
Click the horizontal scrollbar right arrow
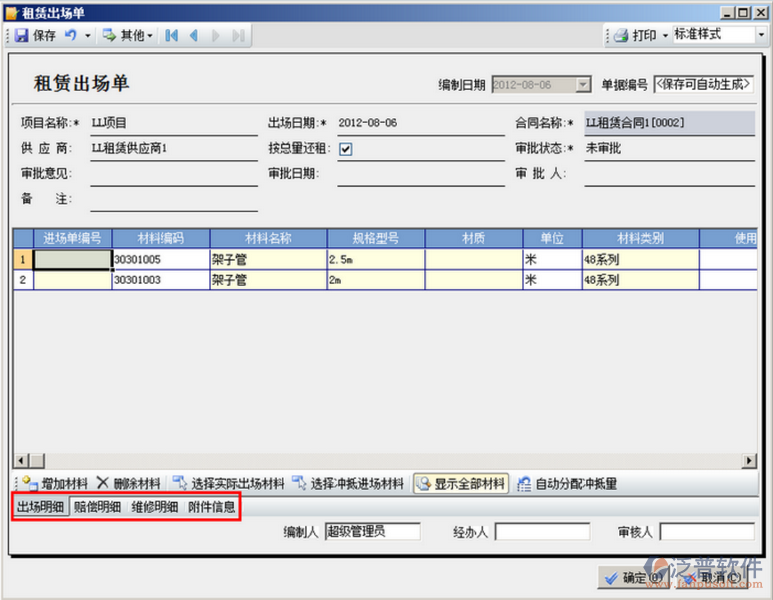[749, 460]
